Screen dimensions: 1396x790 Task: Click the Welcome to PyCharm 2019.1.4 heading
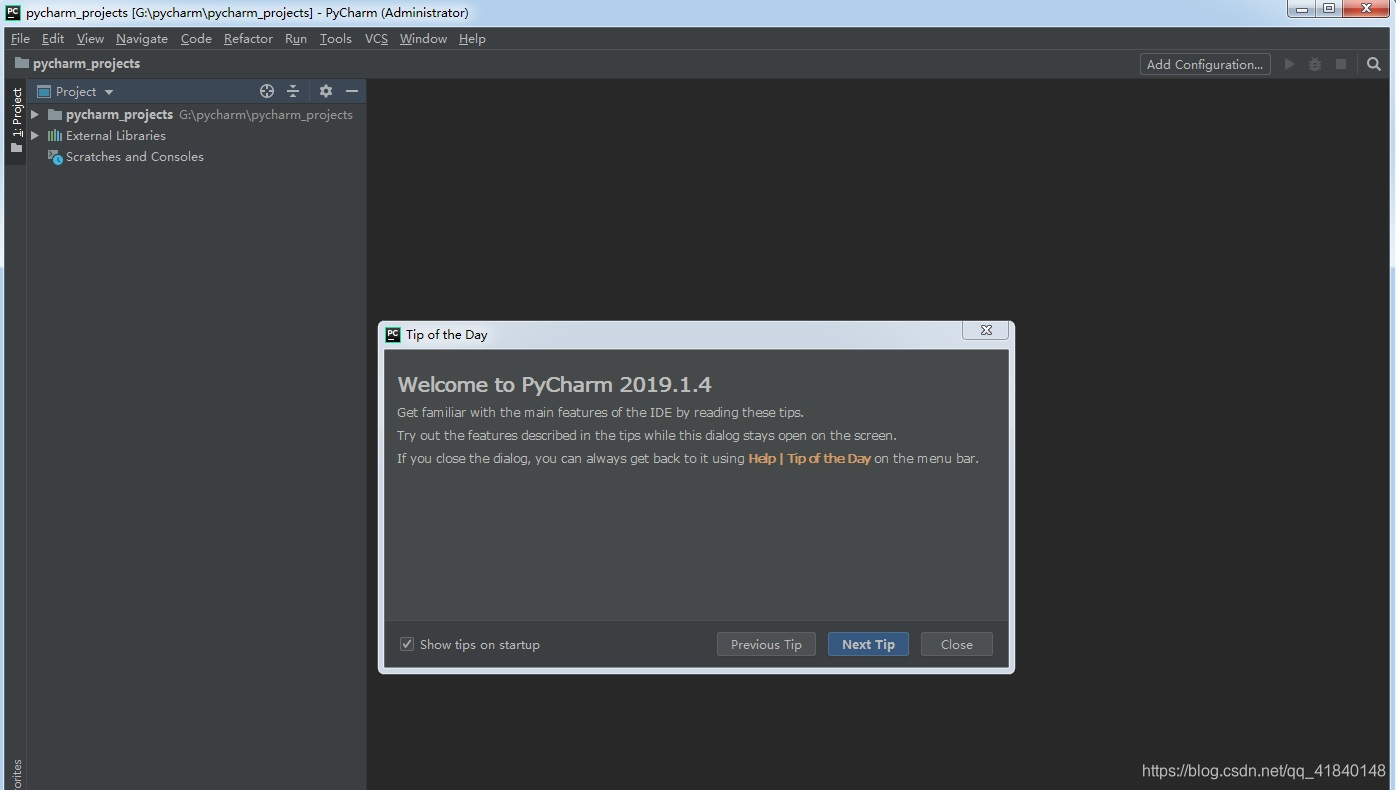coord(554,385)
